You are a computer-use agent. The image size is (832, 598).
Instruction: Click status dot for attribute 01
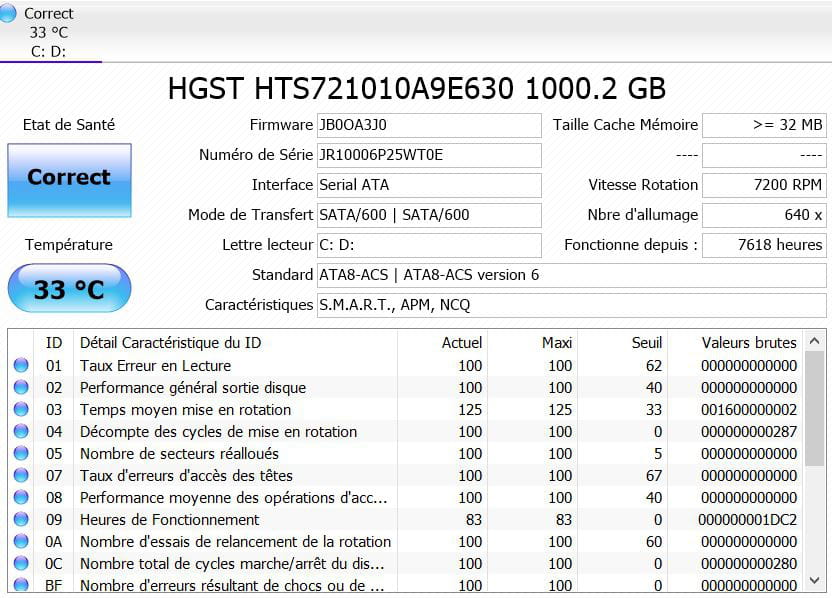(21, 366)
